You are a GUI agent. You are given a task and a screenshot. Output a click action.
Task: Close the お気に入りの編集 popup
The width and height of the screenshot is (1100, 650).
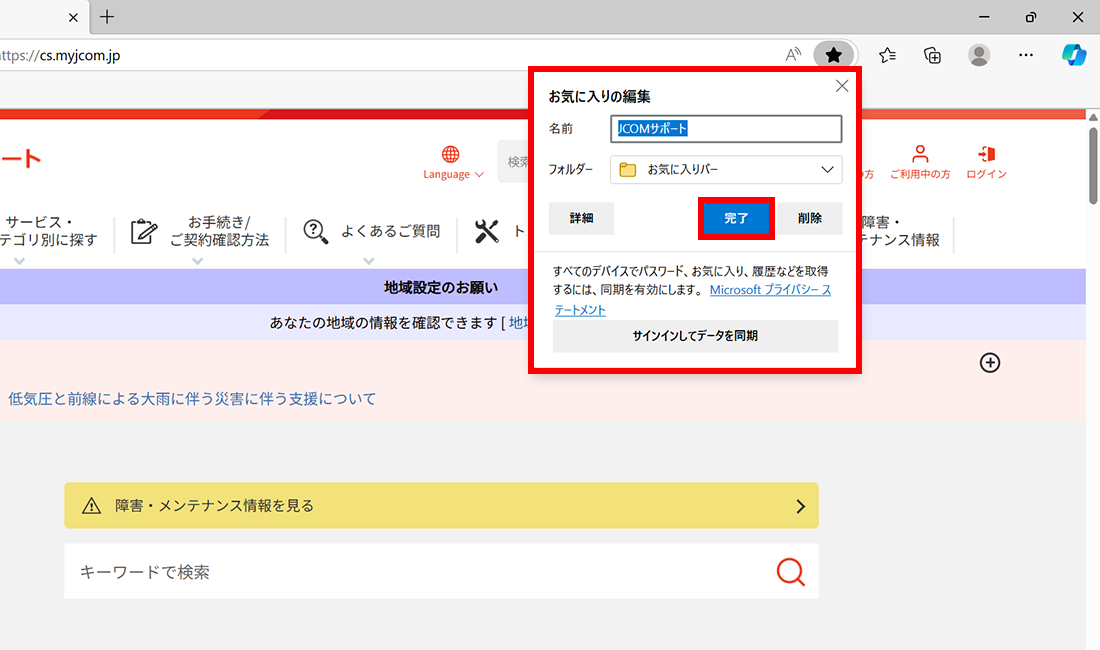click(x=842, y=86)
